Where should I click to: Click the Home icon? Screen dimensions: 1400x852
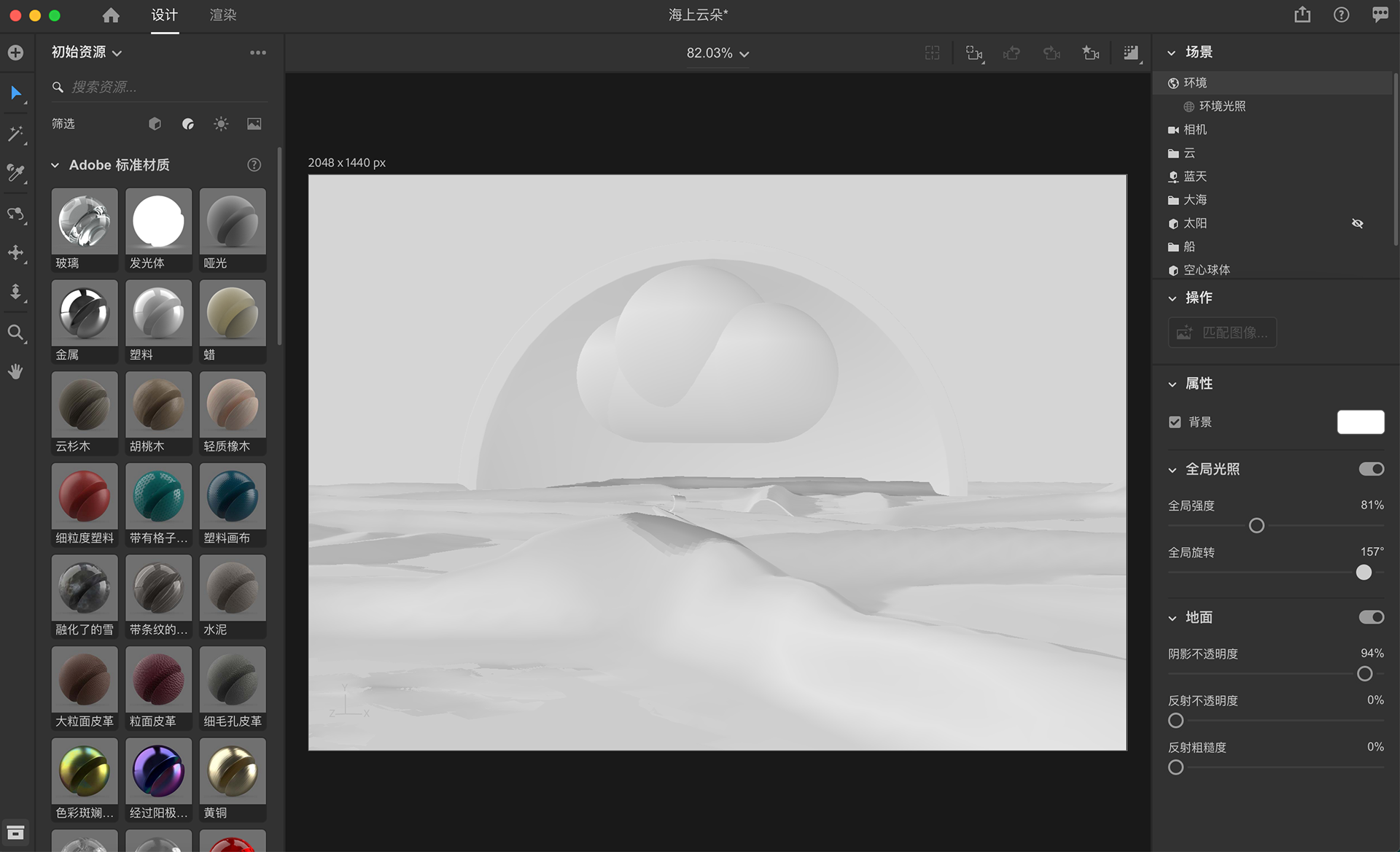click(x=111, y=15)
